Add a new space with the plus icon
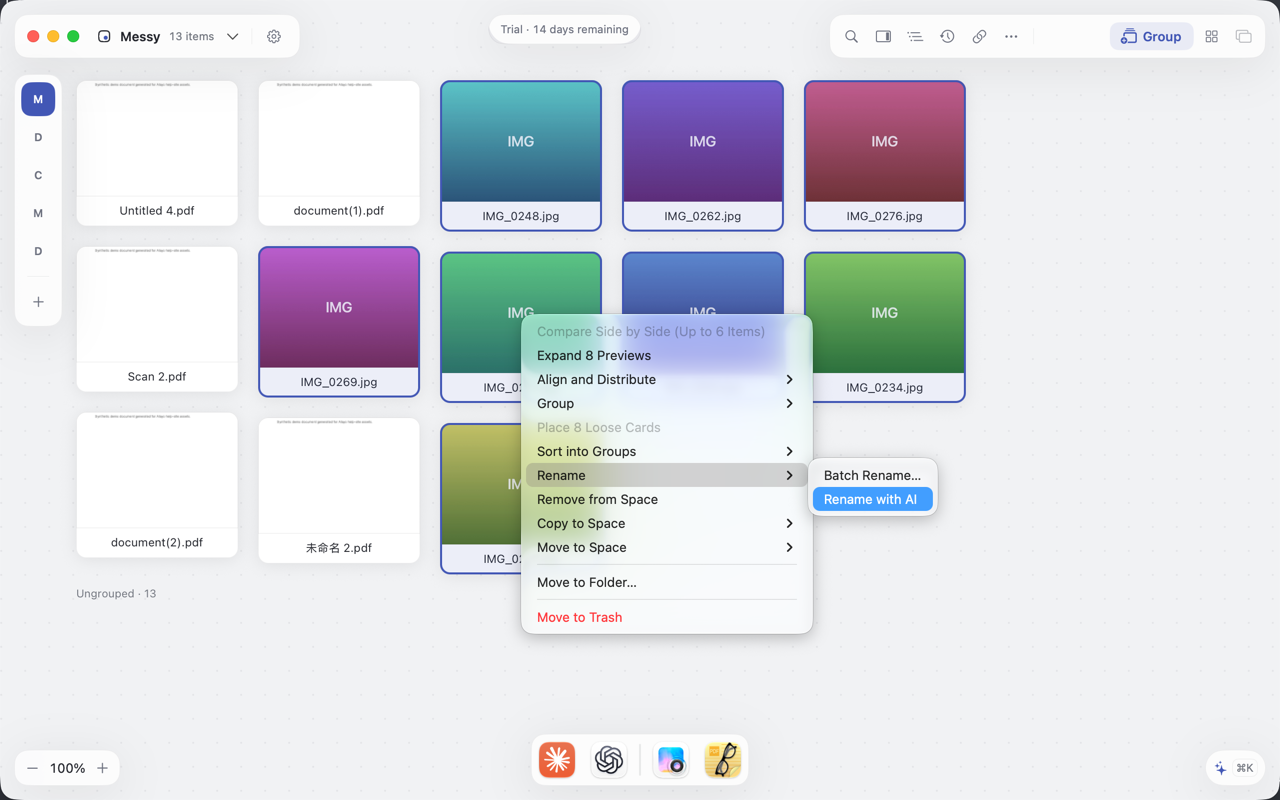 pyautogui.click(x=38, y=301)
